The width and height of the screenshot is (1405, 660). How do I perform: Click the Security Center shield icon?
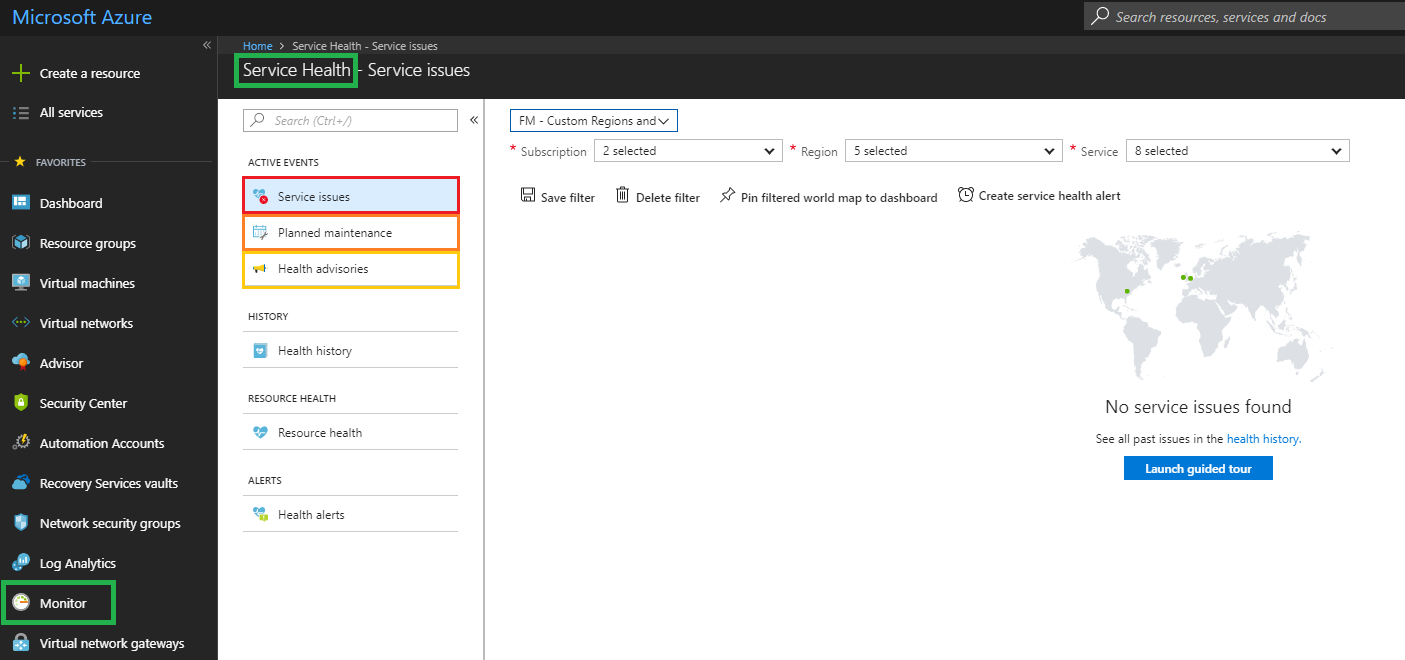pos(21,403)
